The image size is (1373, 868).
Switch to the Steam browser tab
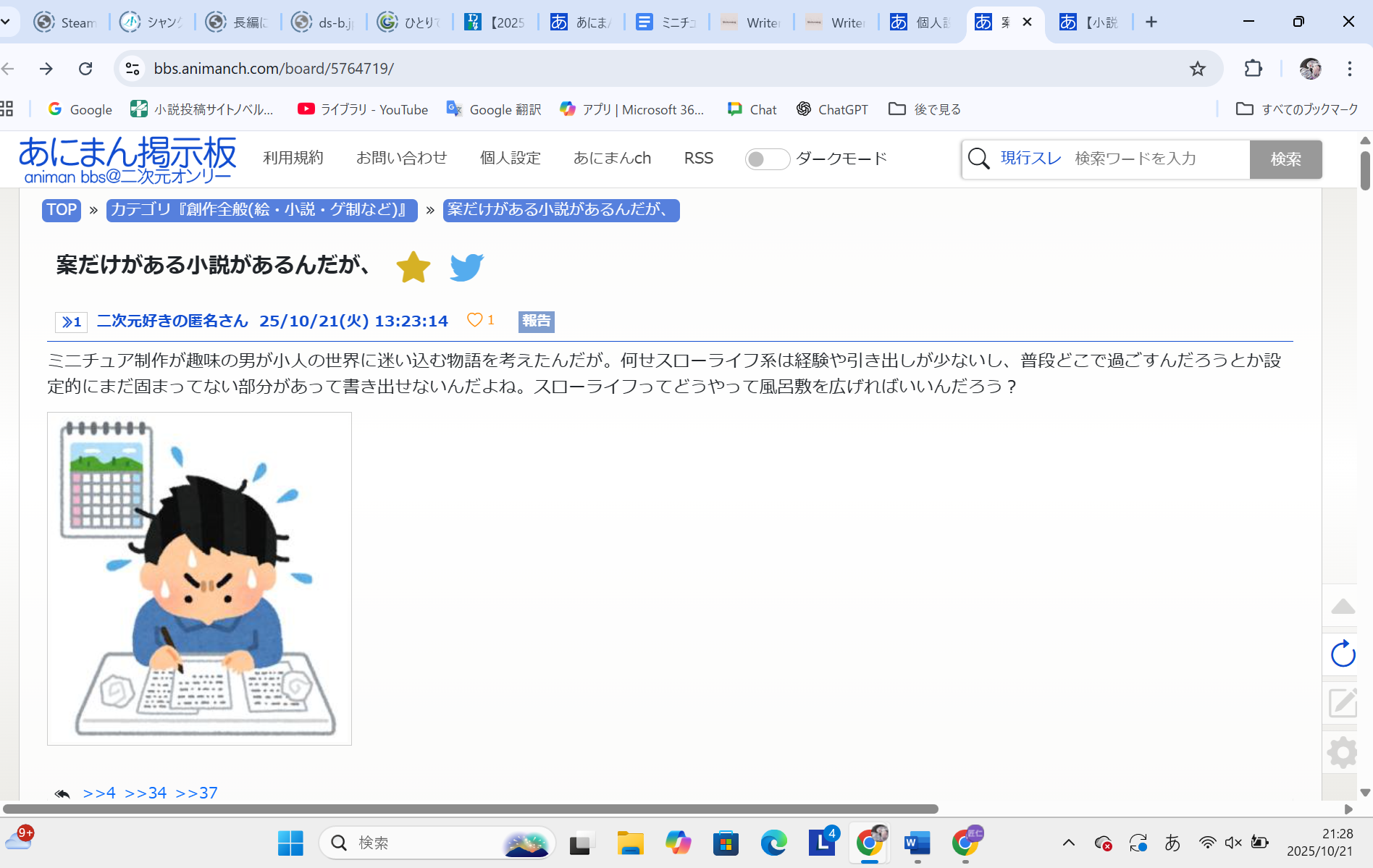66,22
